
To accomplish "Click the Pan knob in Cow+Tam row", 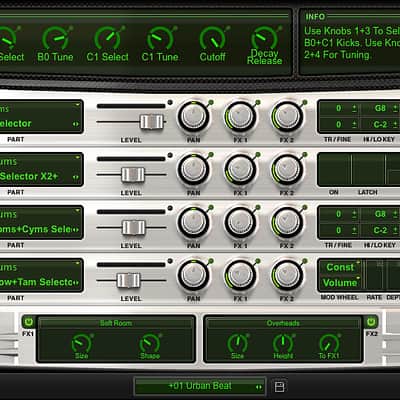I will point(193,276).
